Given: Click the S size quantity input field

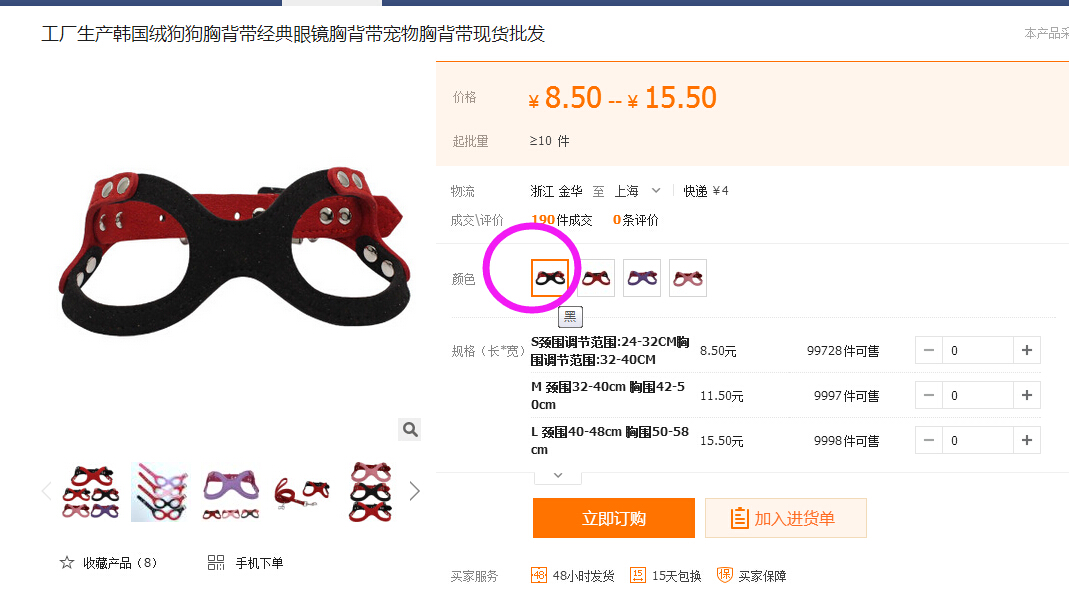Looking at the screenshot, I should pos(978,350).
